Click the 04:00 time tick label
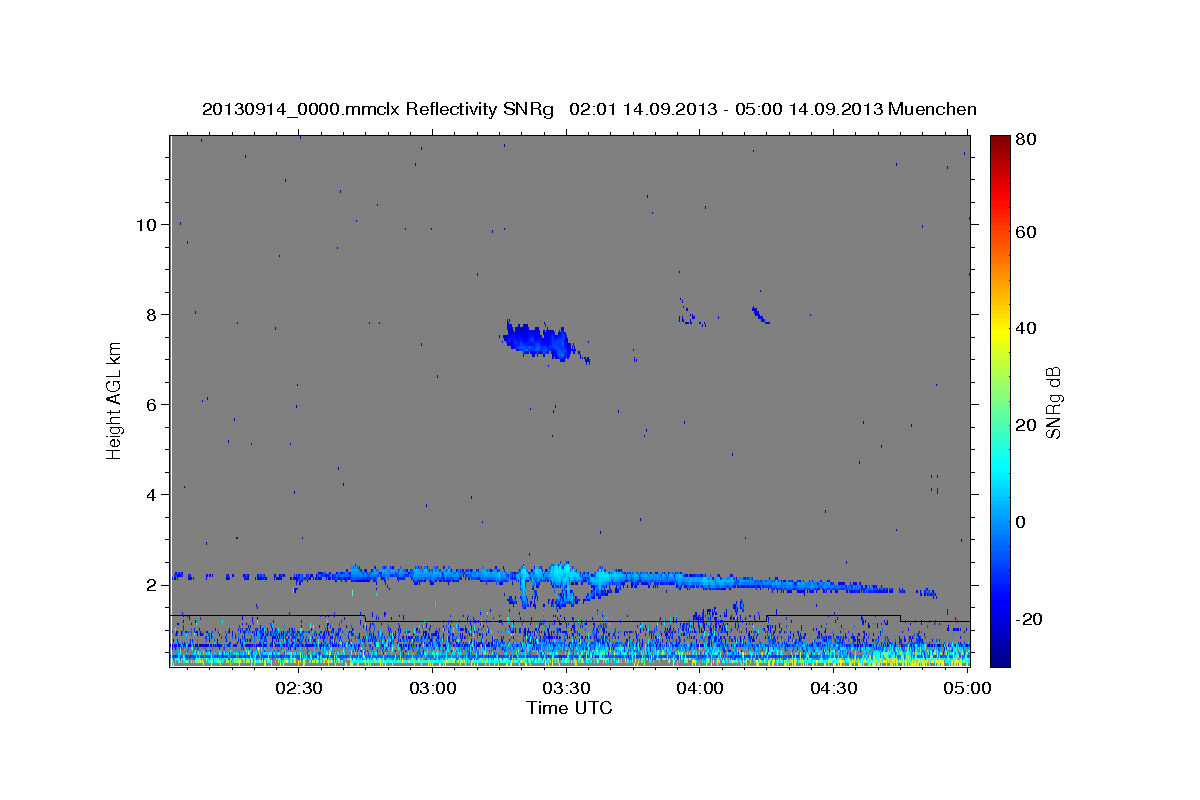The height and width of the screenshot is (800, 1200). (700, 688)
